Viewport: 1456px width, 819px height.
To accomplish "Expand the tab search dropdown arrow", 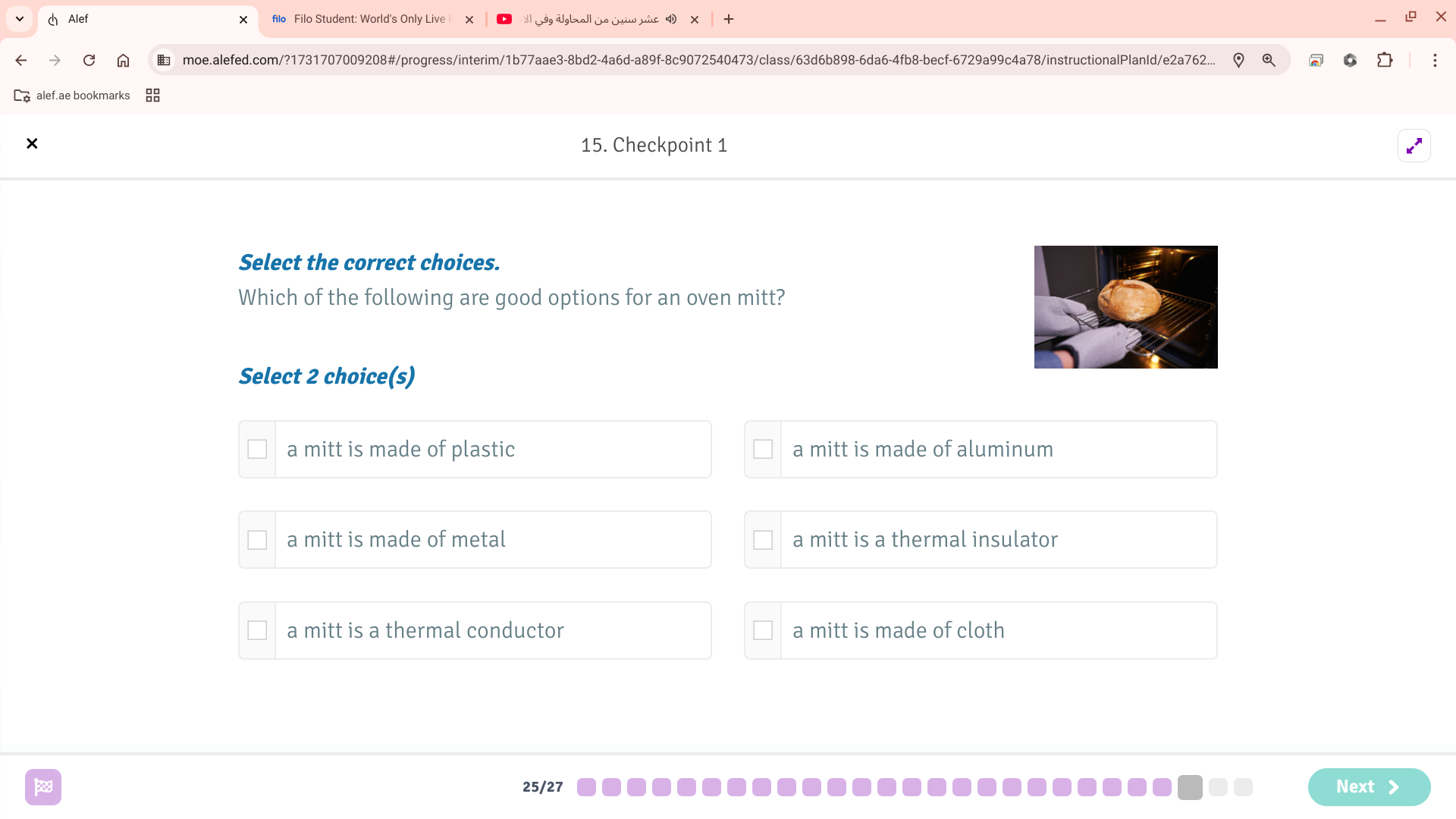I will (20, 19).
